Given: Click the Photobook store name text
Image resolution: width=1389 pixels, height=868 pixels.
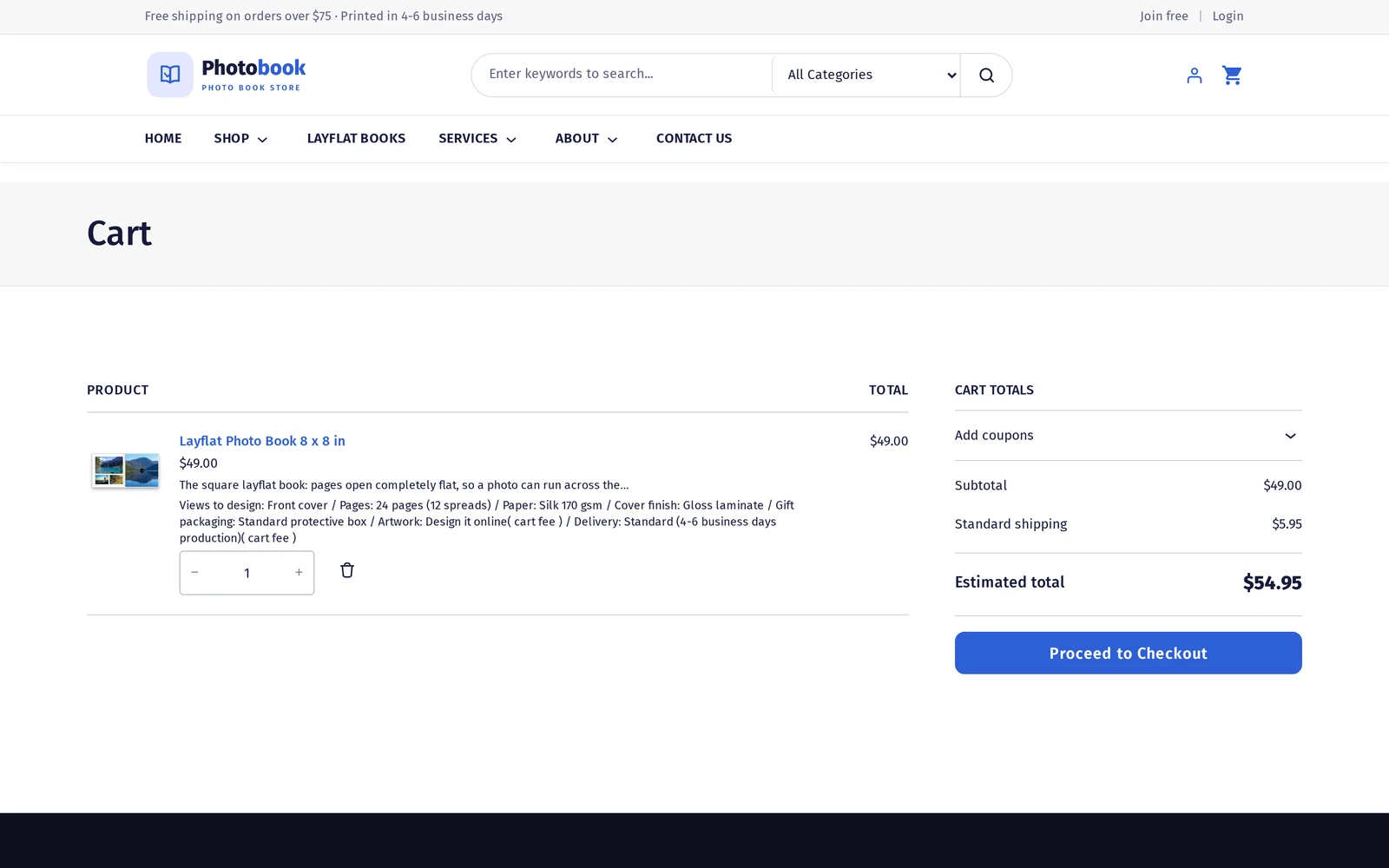Looking at the screenshot, I should point(253,68).
